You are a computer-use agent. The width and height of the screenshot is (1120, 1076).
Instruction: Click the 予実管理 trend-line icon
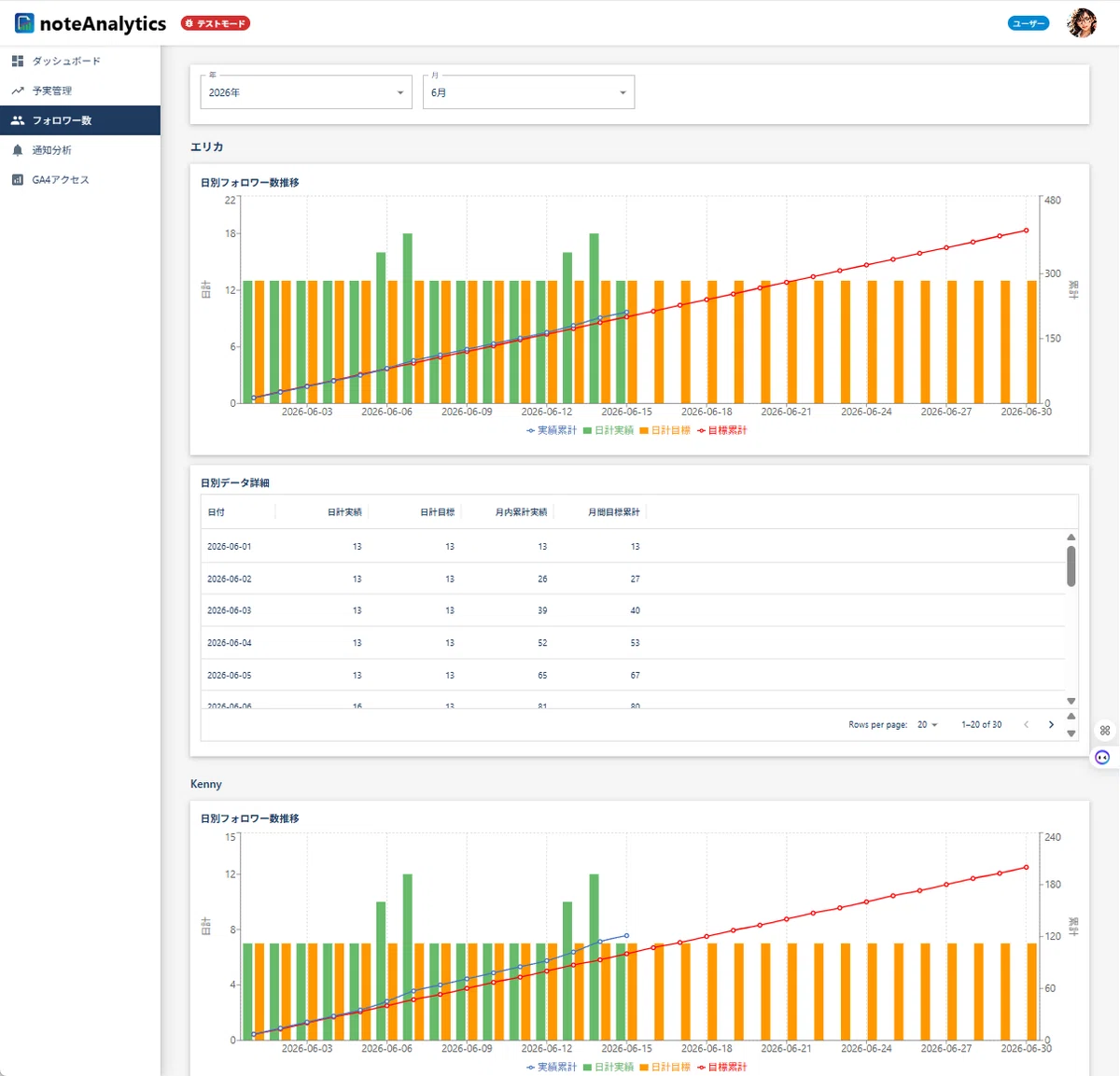18,91
